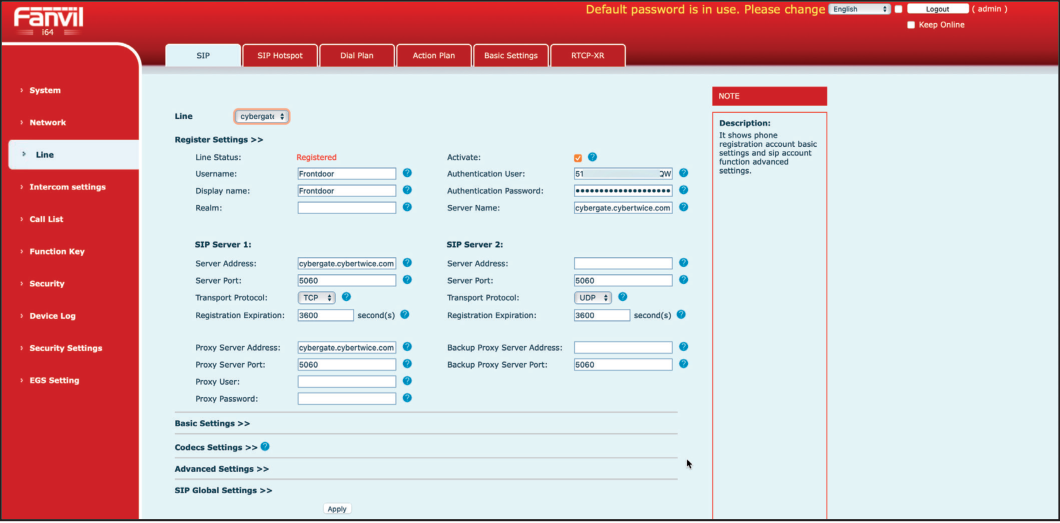1060x523 pixels.
Task: Open the SIP Hotspot tab
Action: (279, 56)
